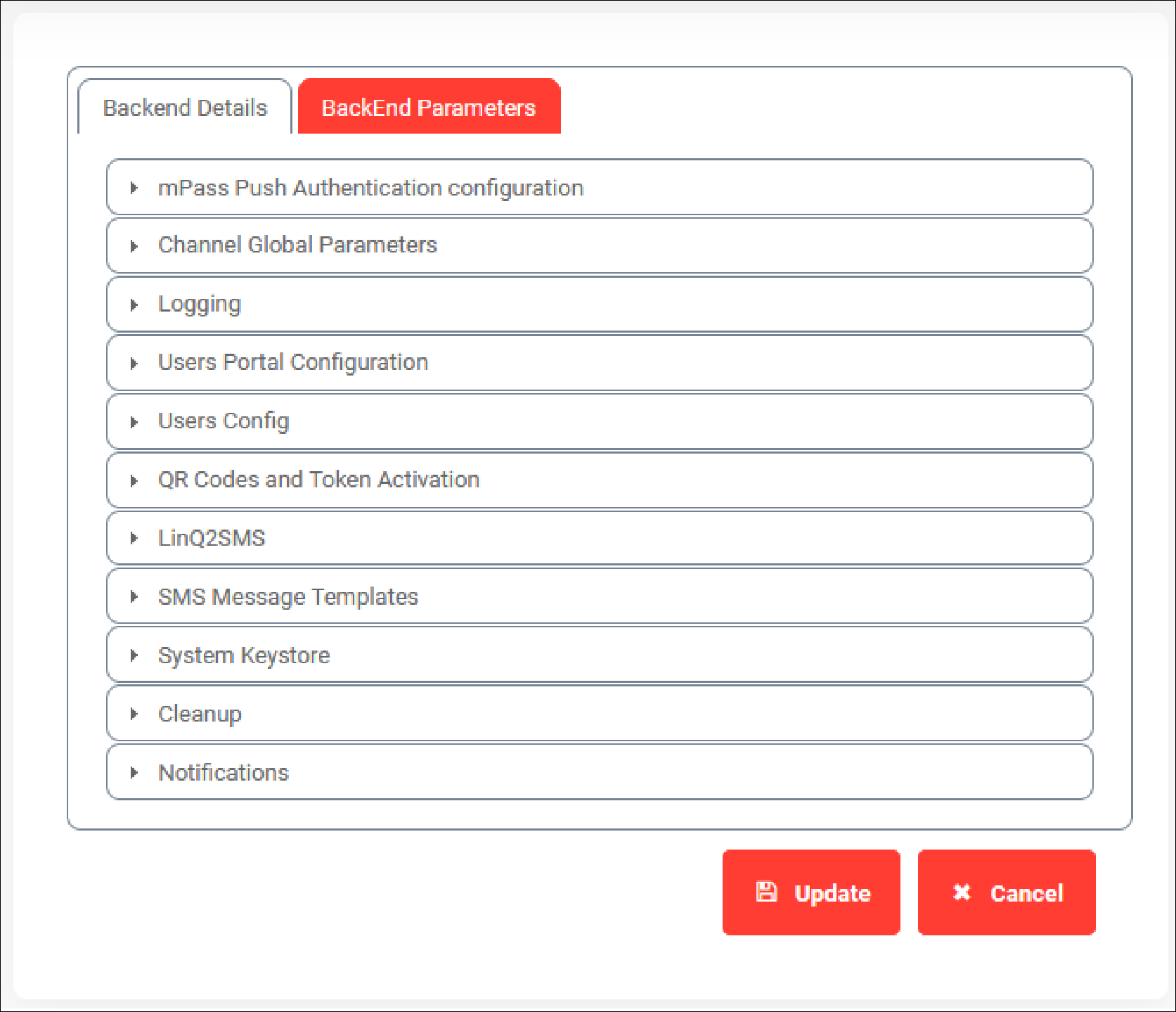Screen dimensions: 1176x1012
Task: Select the BackEnd Parameters tab
Action: tap(429, 106)
